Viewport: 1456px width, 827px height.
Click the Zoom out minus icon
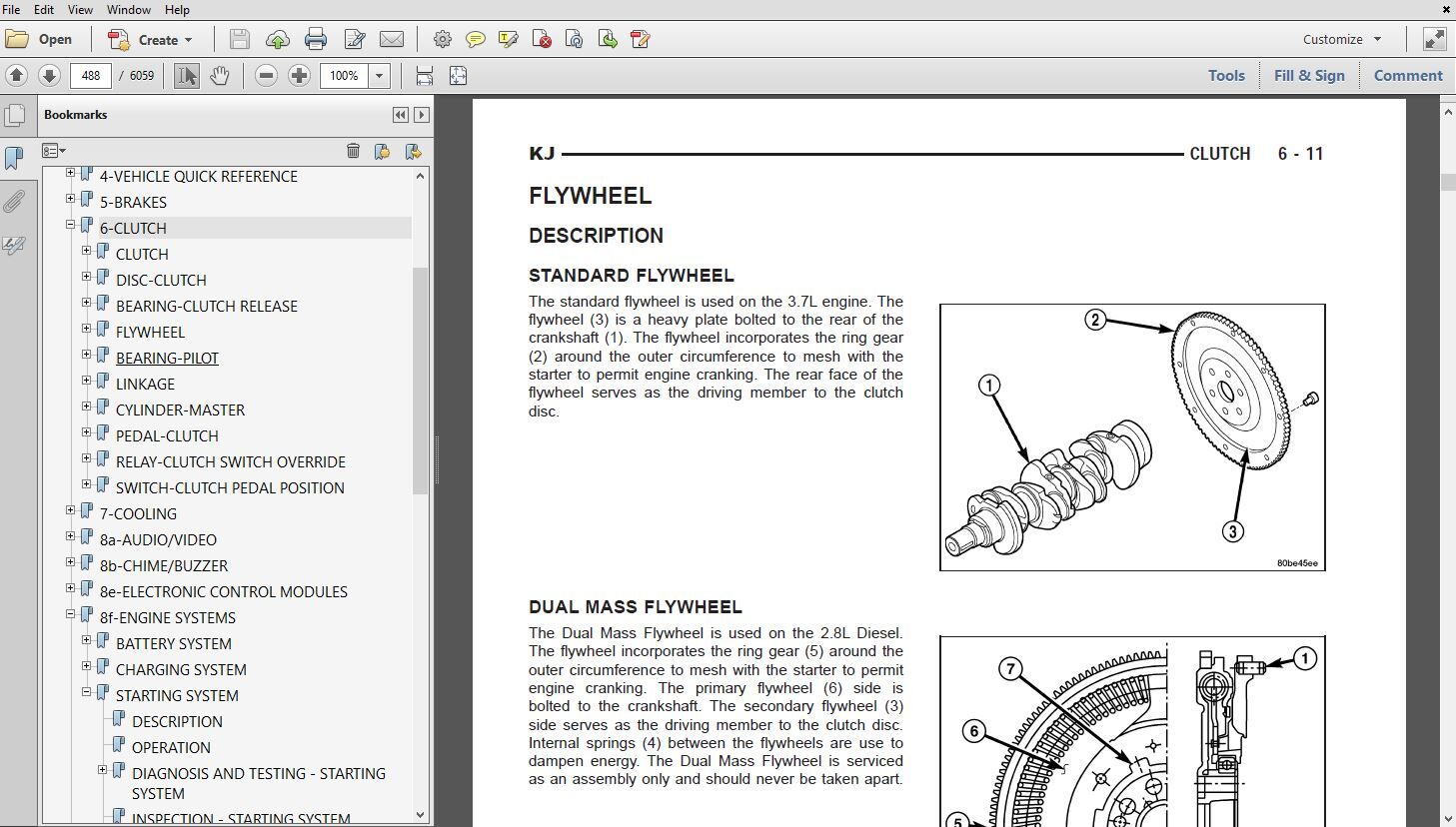point(266,76)
